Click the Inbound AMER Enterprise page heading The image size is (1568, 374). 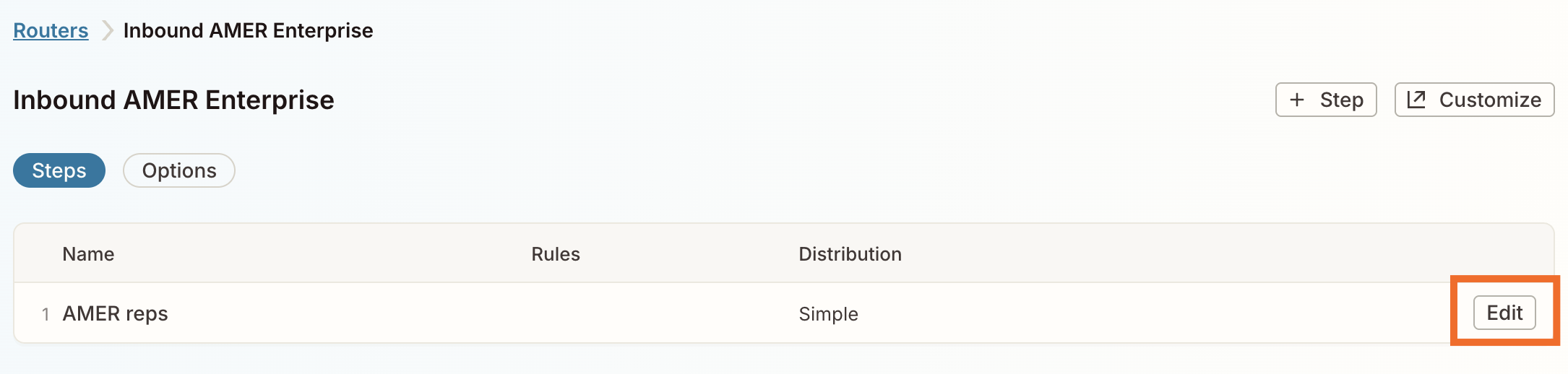[x=173, y=100]
